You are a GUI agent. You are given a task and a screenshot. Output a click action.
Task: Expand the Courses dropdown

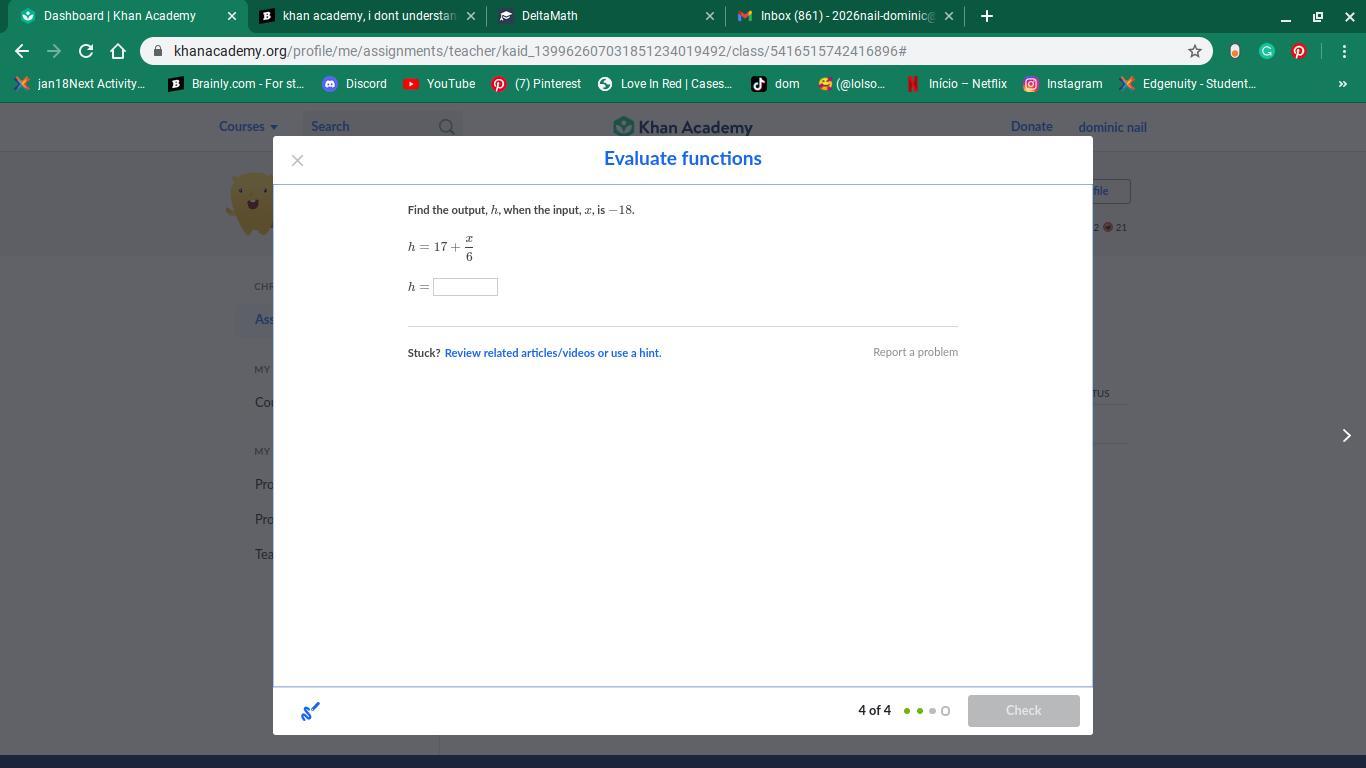(x=248, y=127)
